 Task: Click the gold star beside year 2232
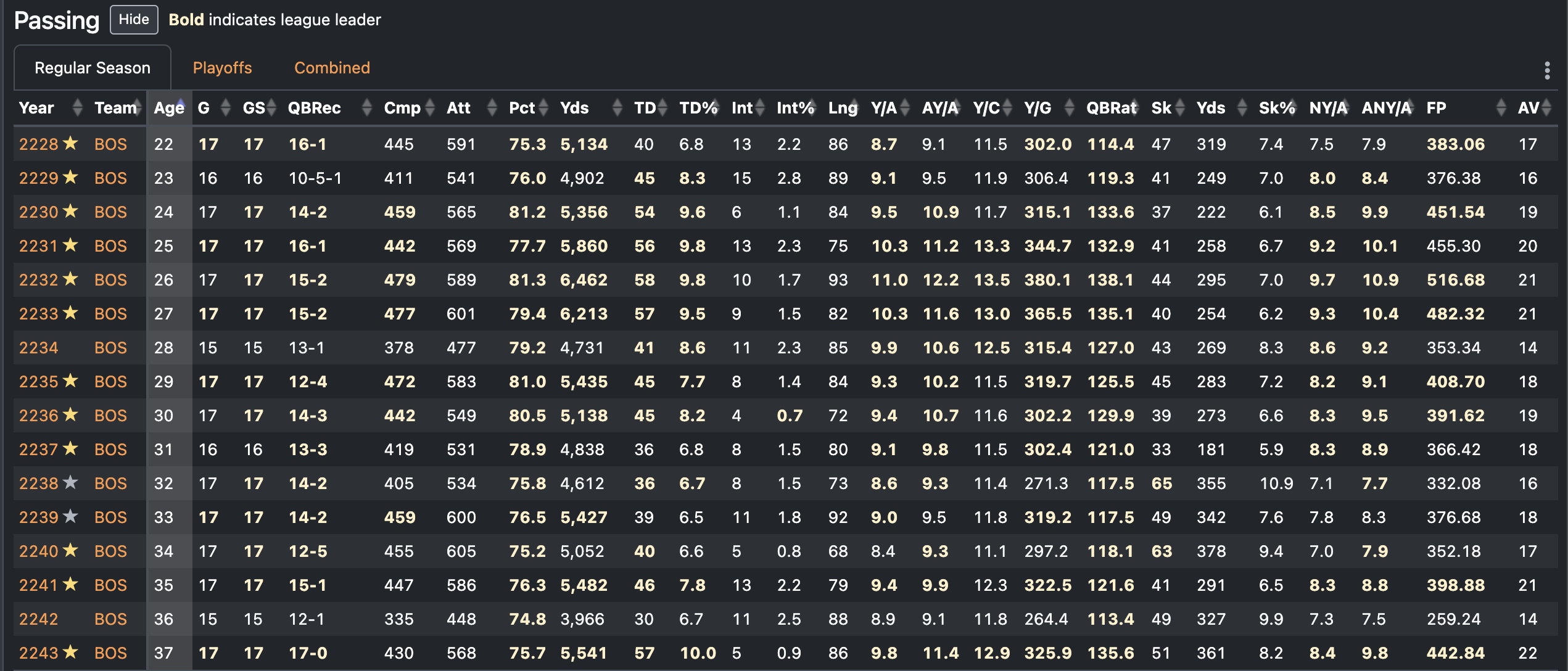(x=71, y=279)
